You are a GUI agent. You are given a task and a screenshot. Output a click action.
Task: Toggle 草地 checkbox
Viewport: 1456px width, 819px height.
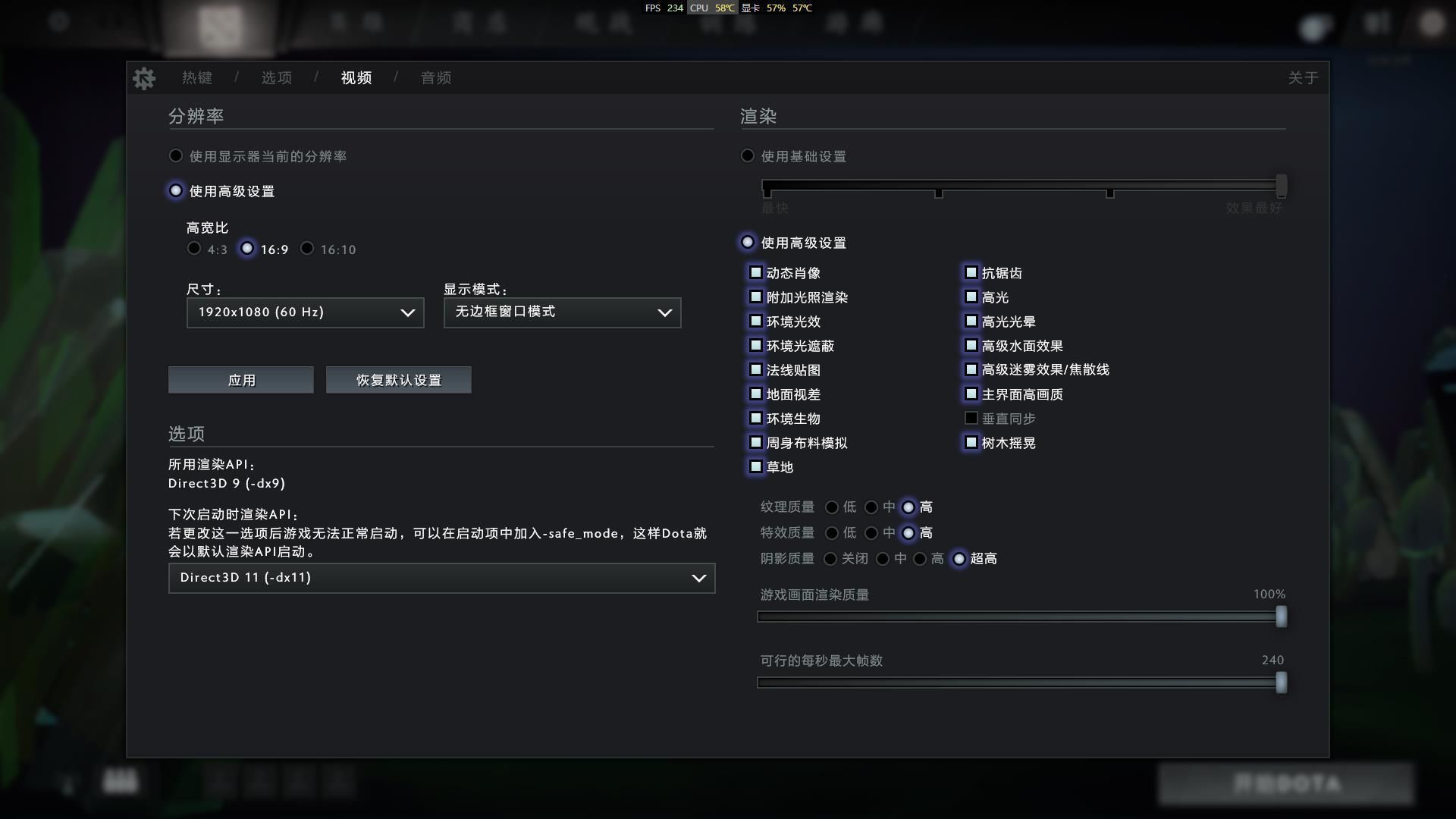(x=756, y=466)
